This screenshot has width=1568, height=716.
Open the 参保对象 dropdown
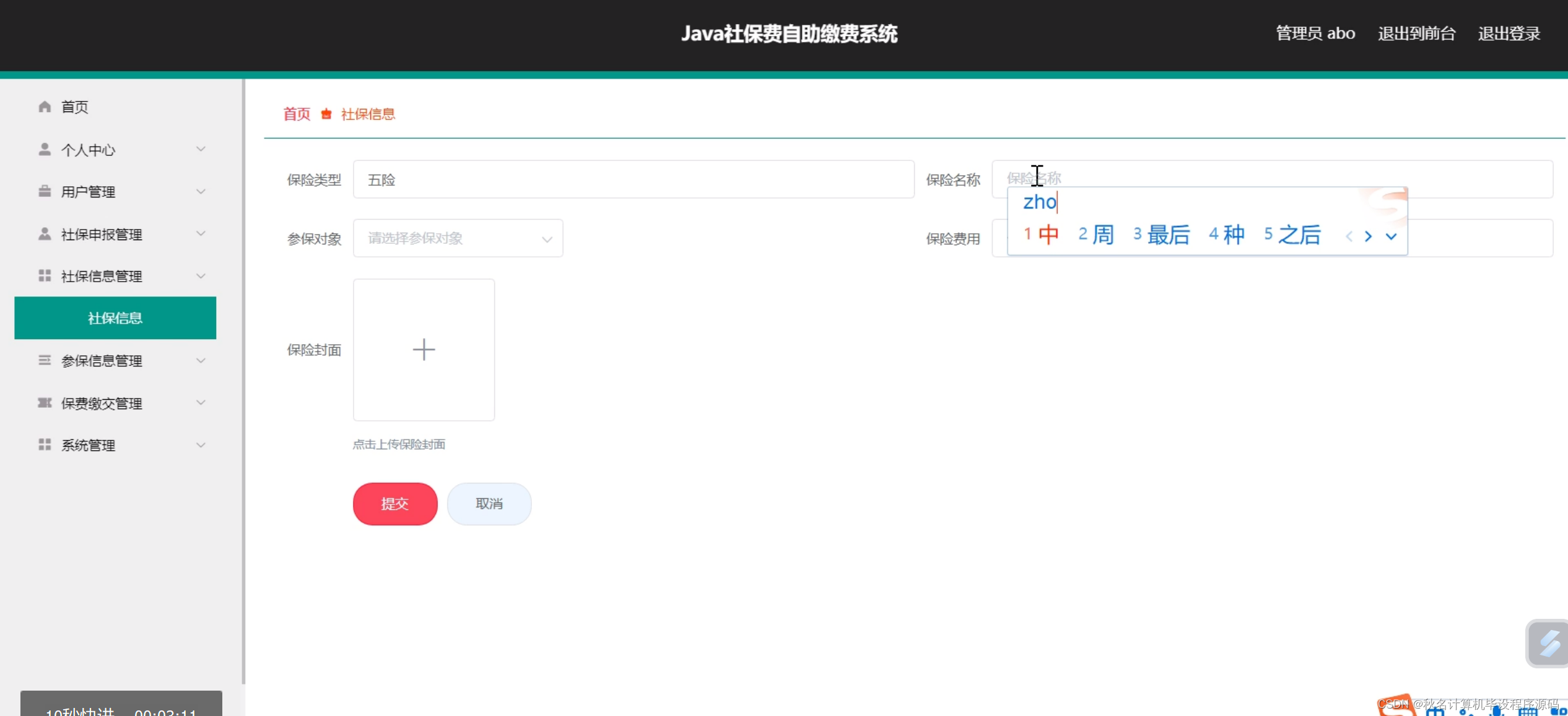458,238
